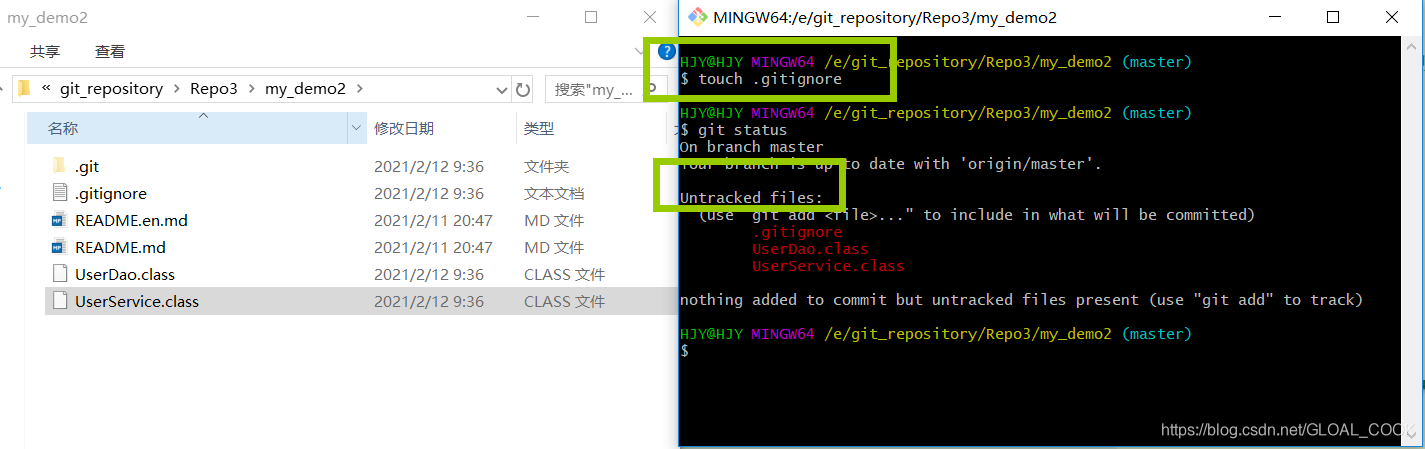Click the last empty $ prompt in terminal
The height and width of the screenshot is (449, 1425).
[x=685, y=351]
